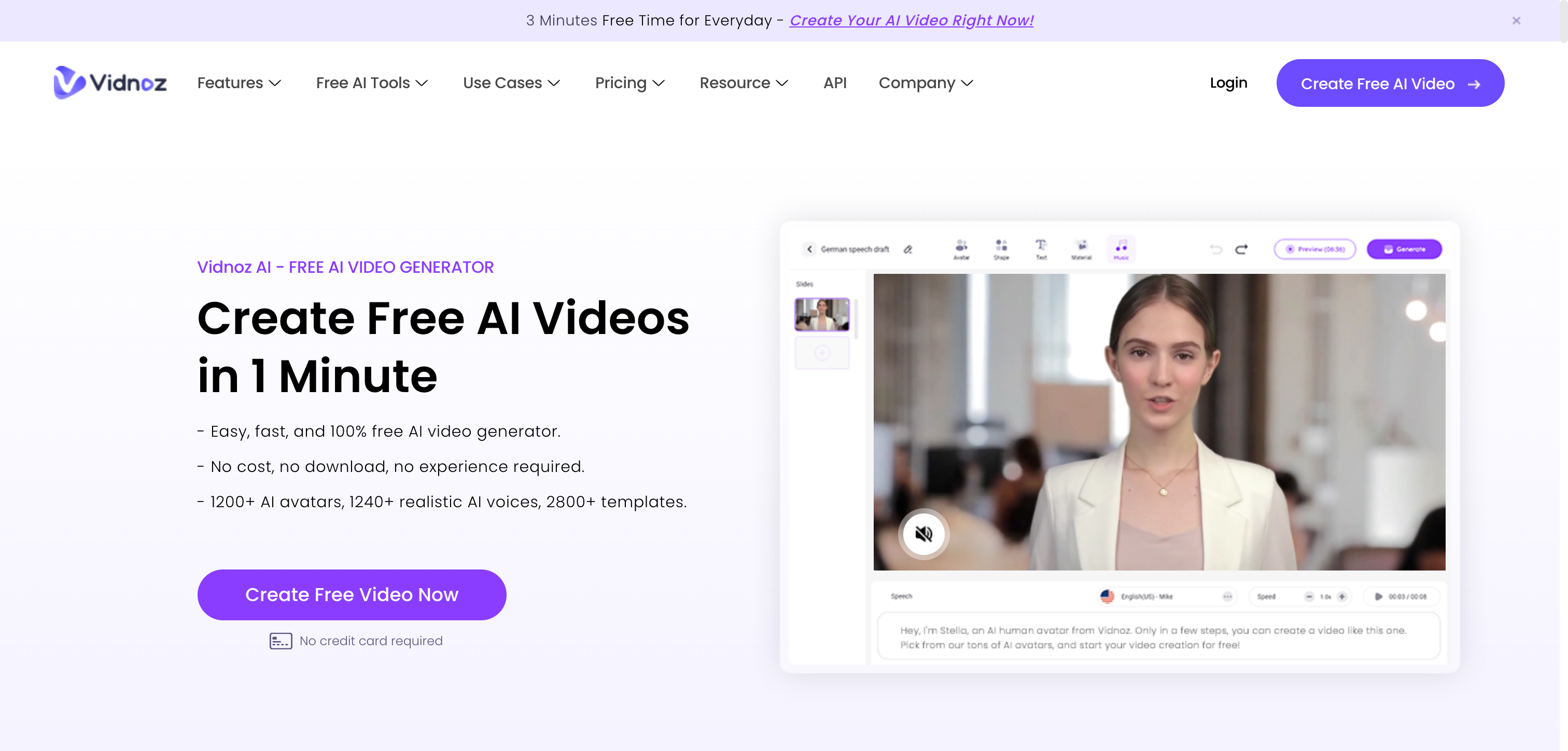This screenshot has height=751, width=1568.
Task: Click the 'German speech draft' title text
Action: tap(855, 249)
